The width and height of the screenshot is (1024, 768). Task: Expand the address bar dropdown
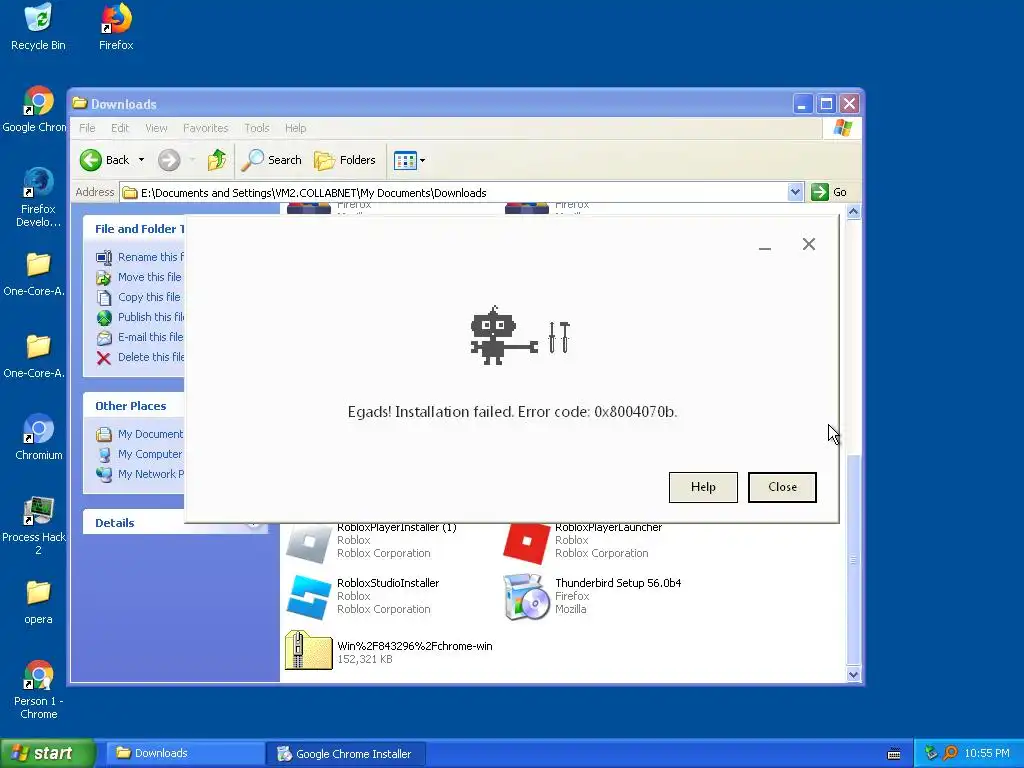(x=795, y=192)
